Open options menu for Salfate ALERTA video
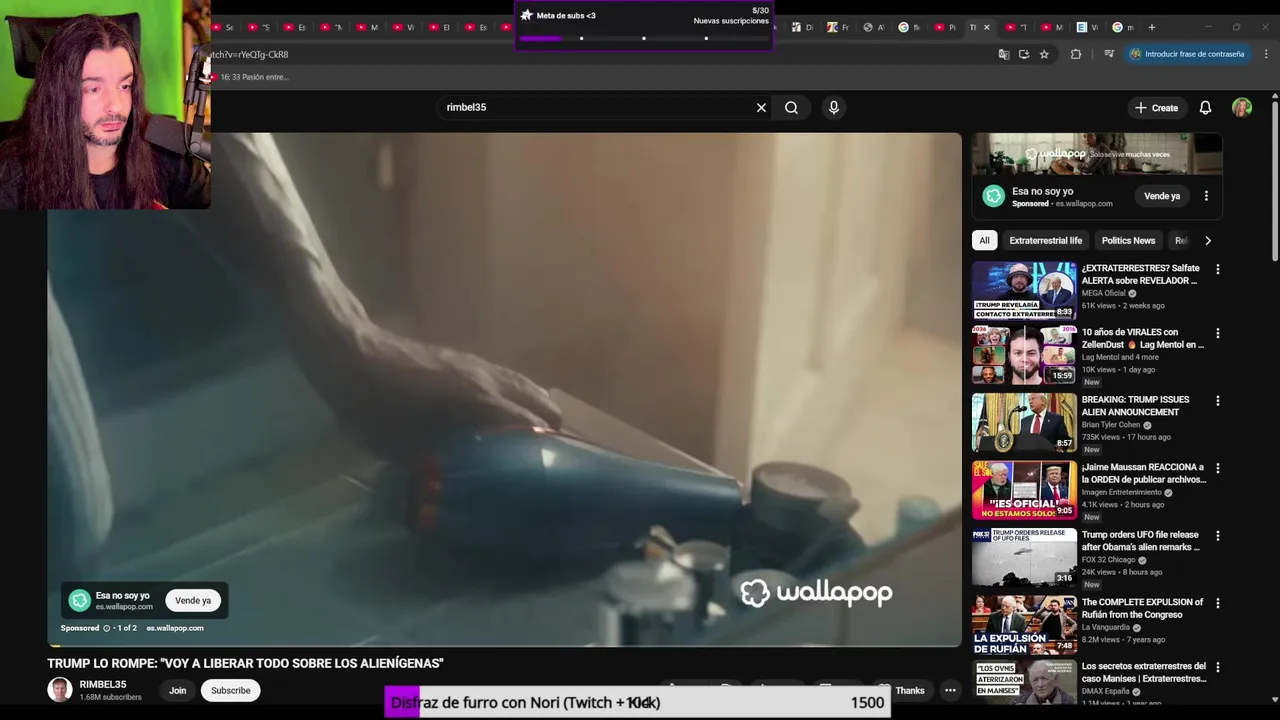Viewport: 1280px width, 720px height. point(1217,269)
